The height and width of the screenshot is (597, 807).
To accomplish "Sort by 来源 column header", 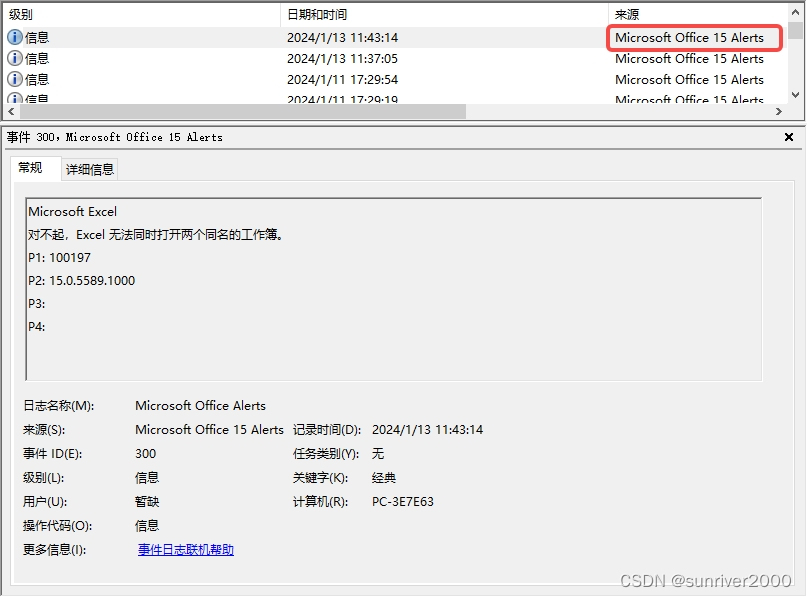I will (697, 14).
